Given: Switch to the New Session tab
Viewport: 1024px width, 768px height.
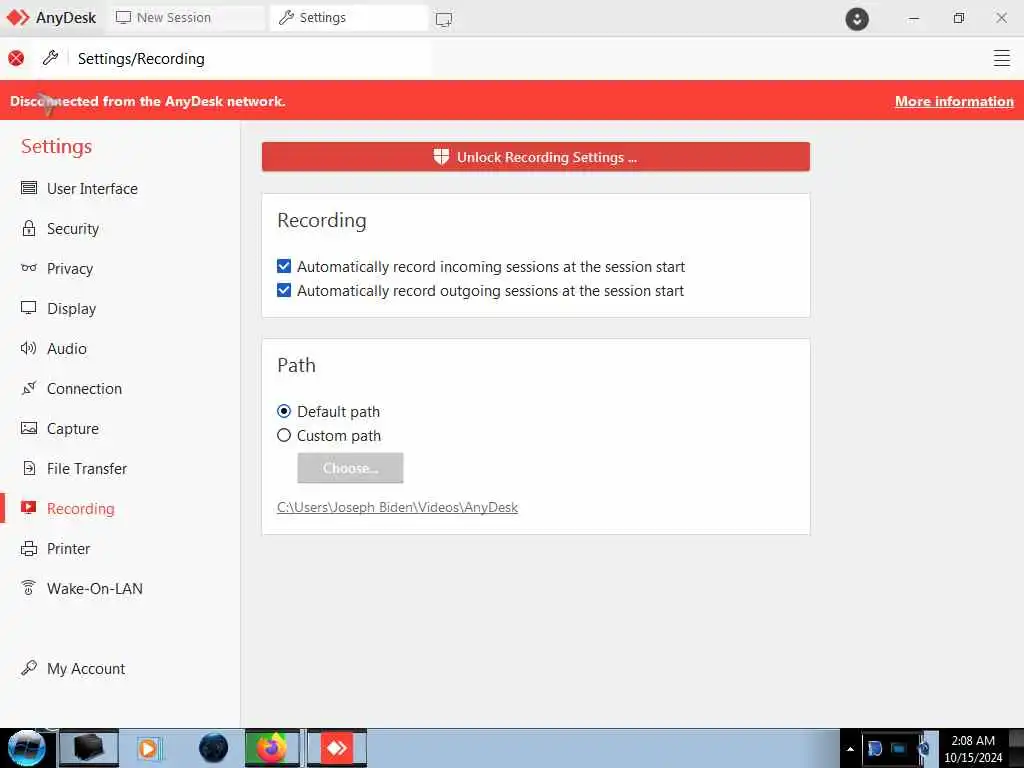Looking at the screenshot, I should [187, 18].
